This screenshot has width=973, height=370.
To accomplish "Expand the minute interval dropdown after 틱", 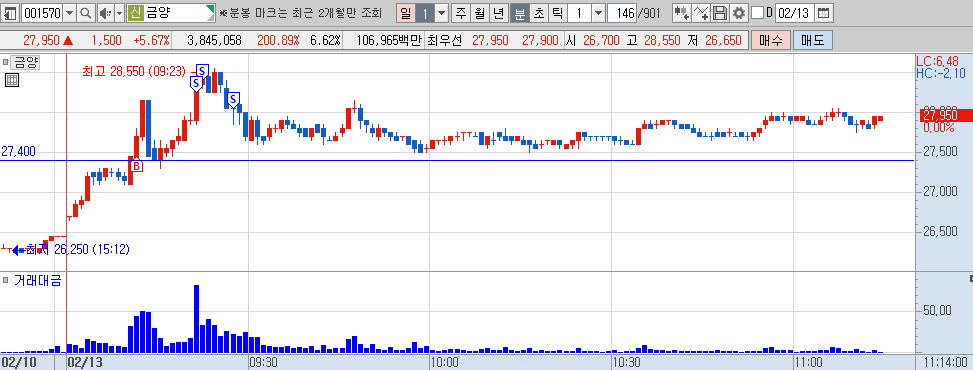I will tap(598, 12).
